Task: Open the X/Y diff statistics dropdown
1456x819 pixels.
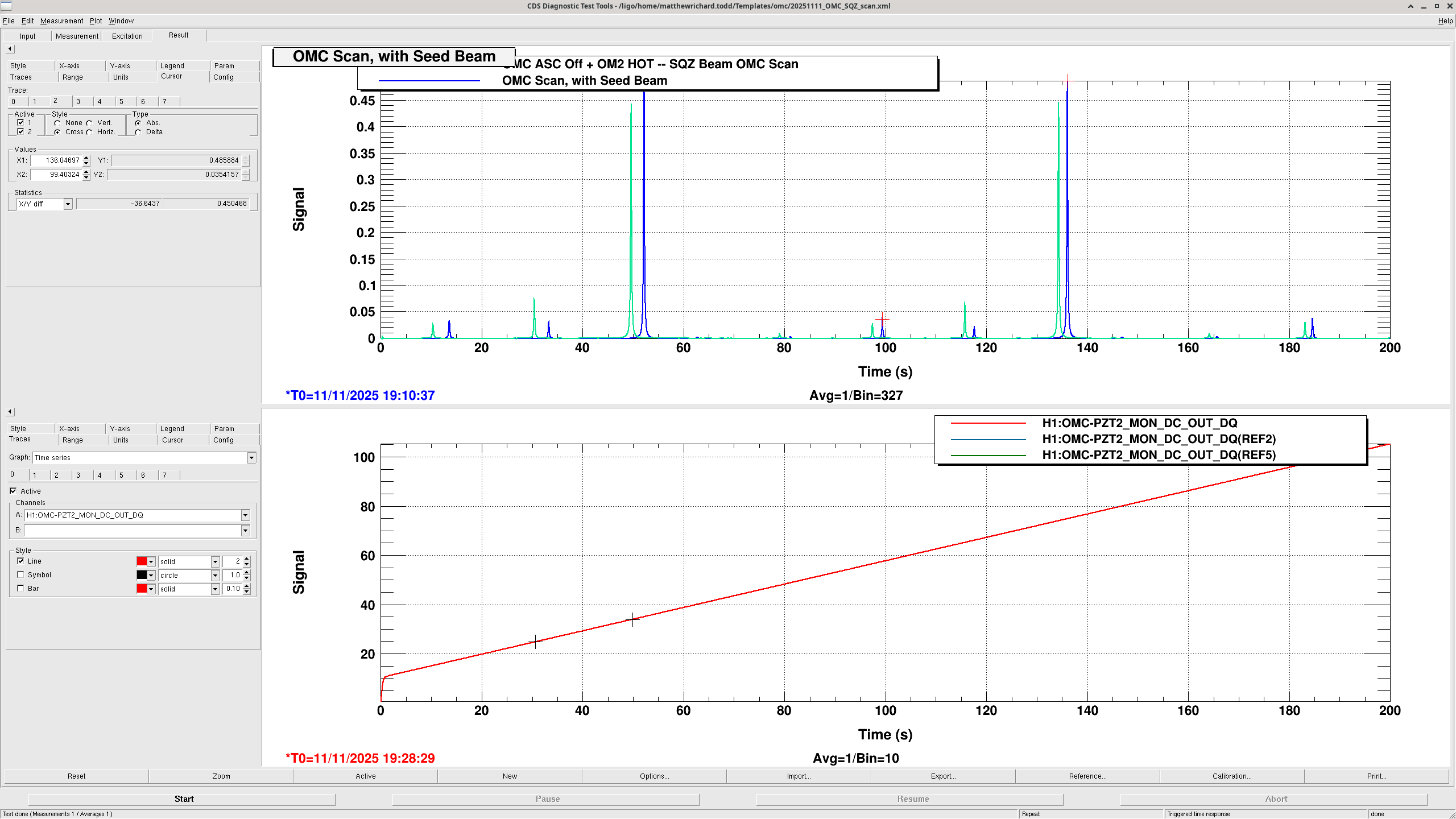Action: point(68,204)
